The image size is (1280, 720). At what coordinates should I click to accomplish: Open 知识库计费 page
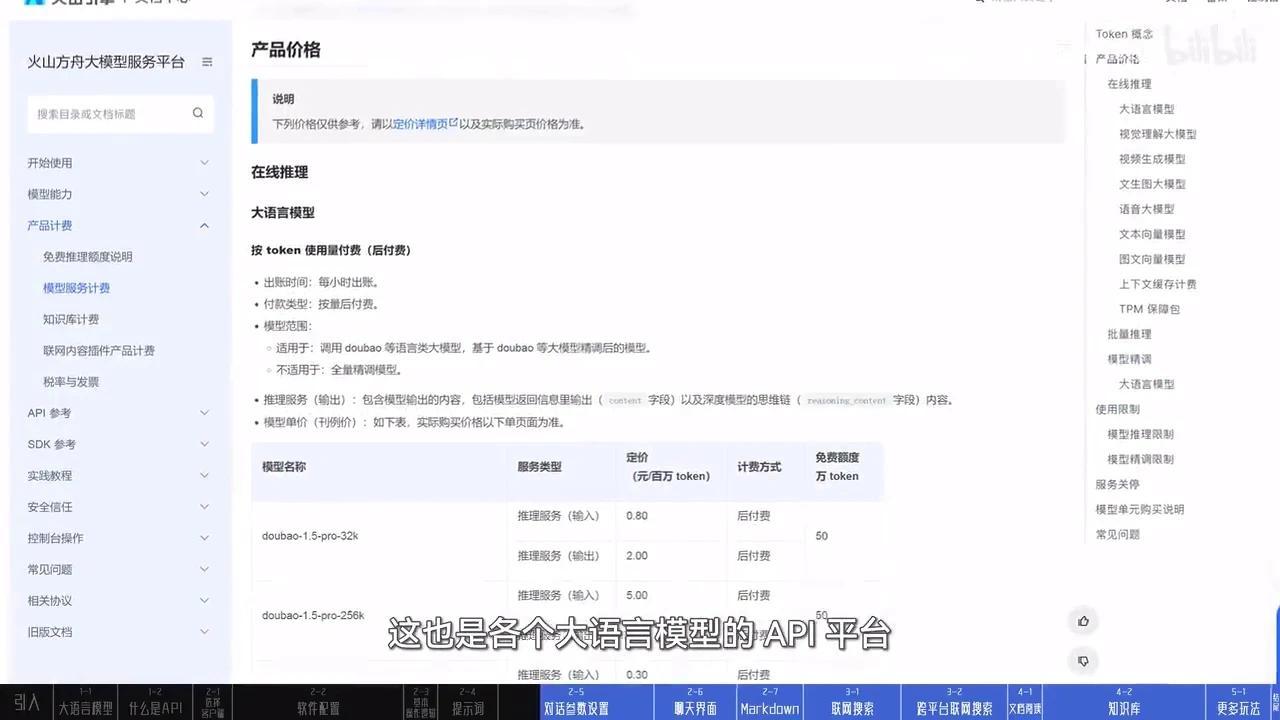pyautogui.click(x=71, y=319)
